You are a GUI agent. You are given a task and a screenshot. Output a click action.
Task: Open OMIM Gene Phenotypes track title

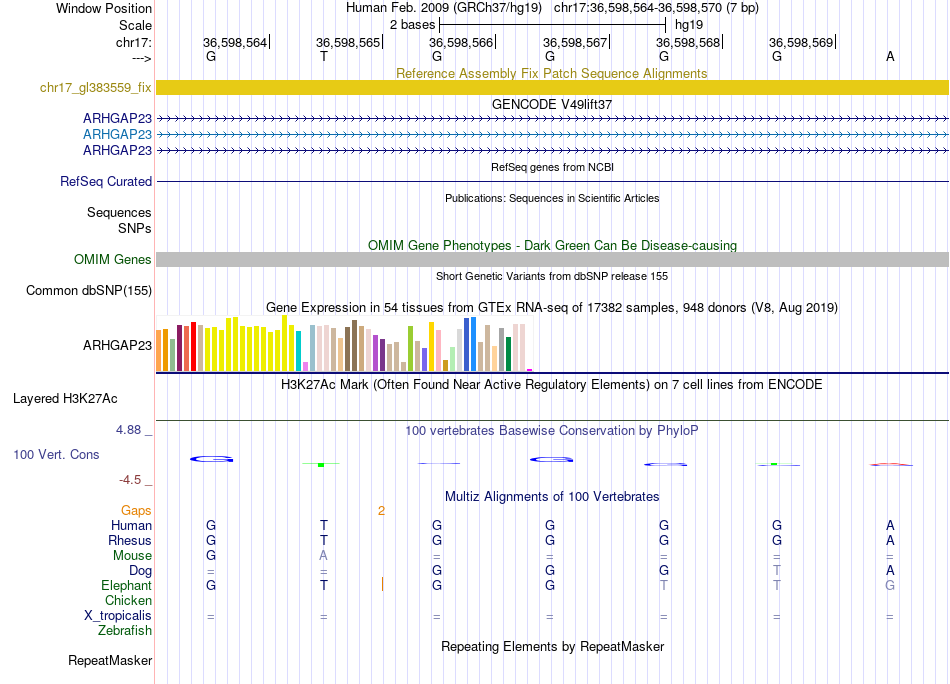coord(552,245)
